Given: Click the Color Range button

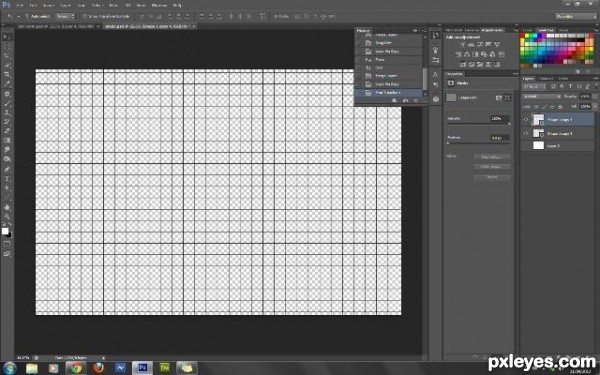Looking at the screenshot, I should click(492, 167).
